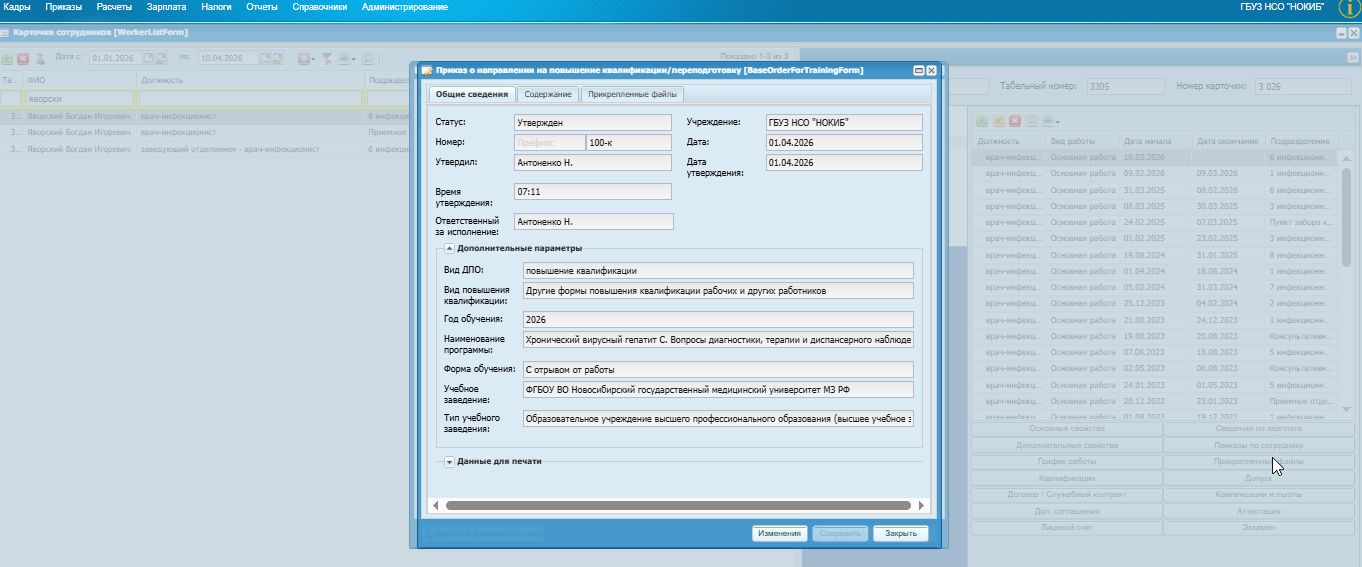Open the Отчеты menu
Screen dimensions: 1362x567
(x=262, y=7)
